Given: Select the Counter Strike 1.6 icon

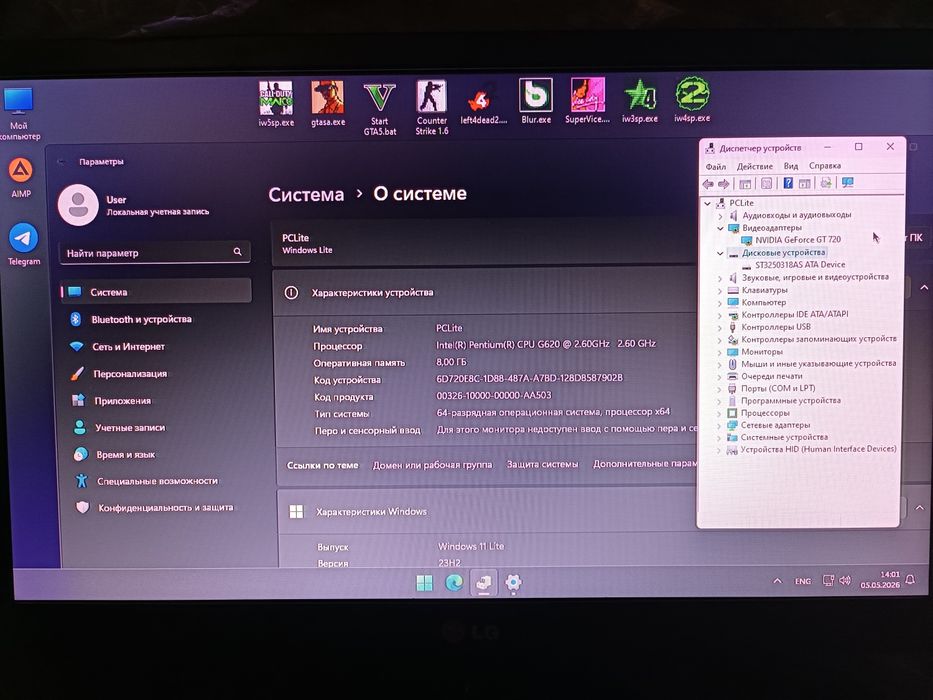Looking at the screenshot, I should click(431, 108).
